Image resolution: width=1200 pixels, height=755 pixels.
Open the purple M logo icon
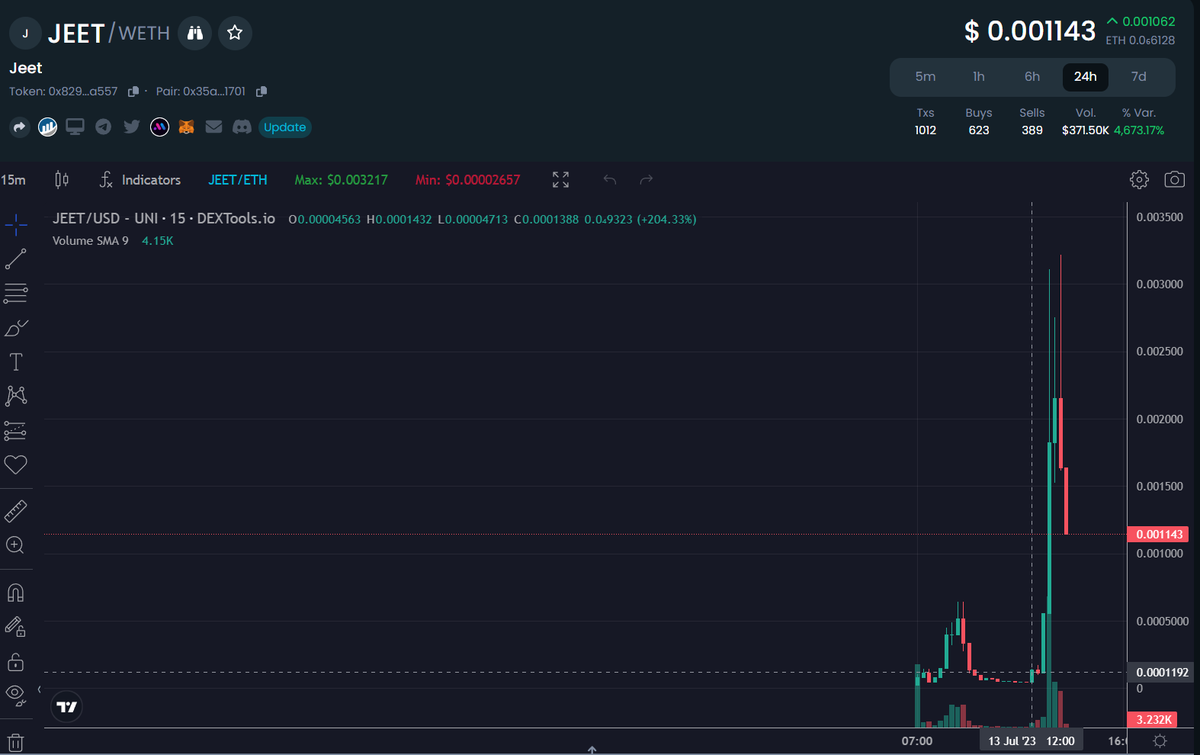(x=159, y=127)
